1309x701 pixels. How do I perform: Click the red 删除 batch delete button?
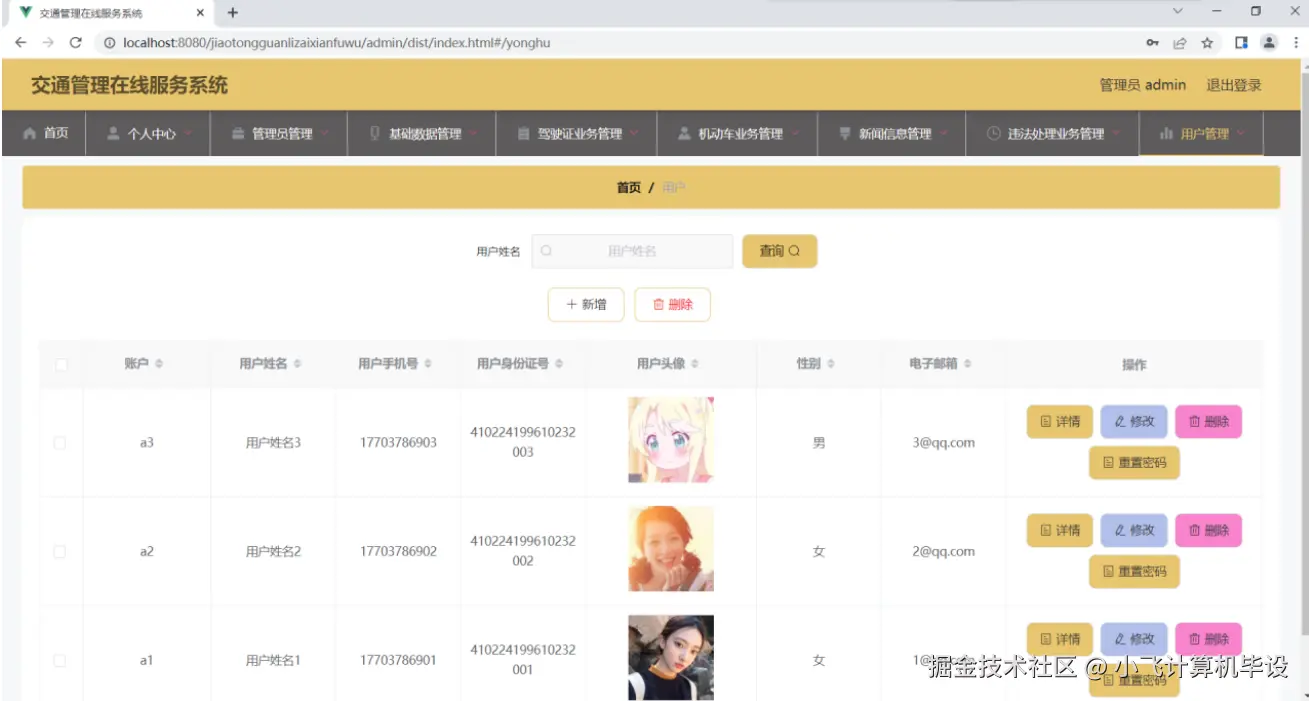[x=672, y=305]
